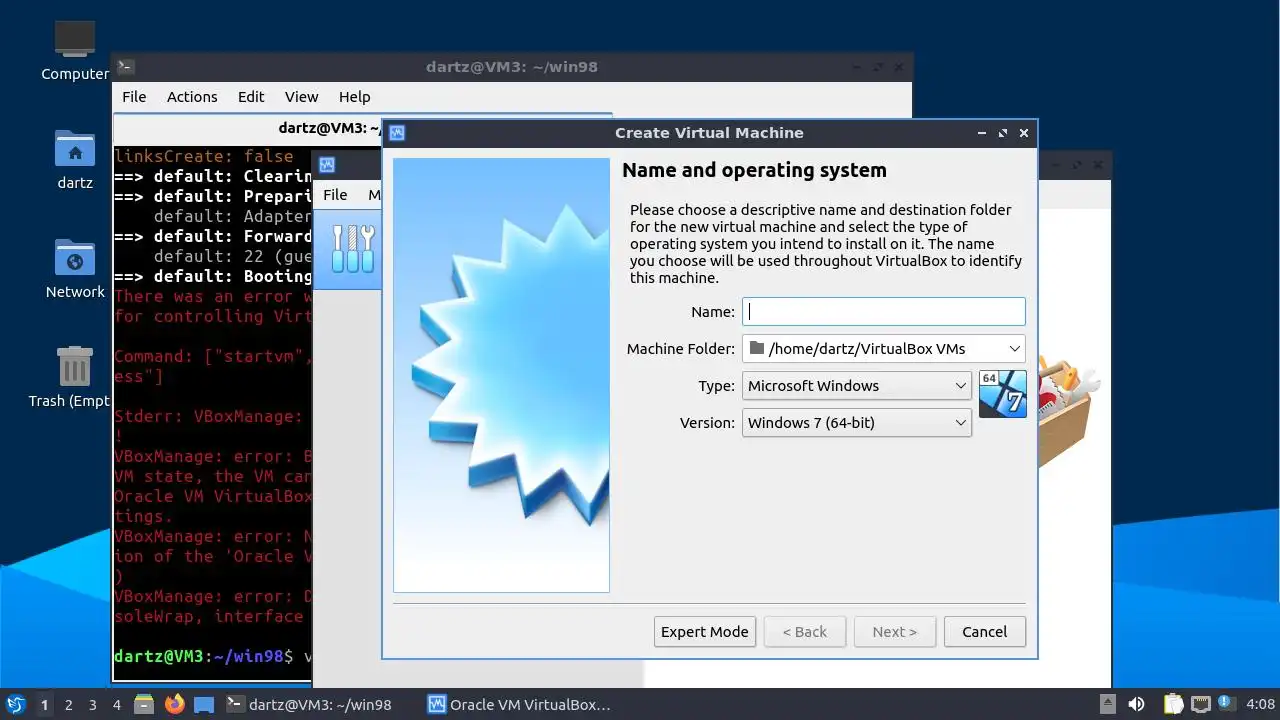The image size is (1280, 720).
Task: Switch to workspace 4
Action: click(x=116, y=704)
